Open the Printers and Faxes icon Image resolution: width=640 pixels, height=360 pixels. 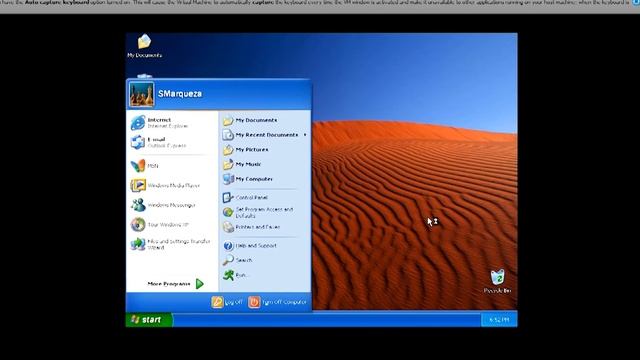coord(228,227)
